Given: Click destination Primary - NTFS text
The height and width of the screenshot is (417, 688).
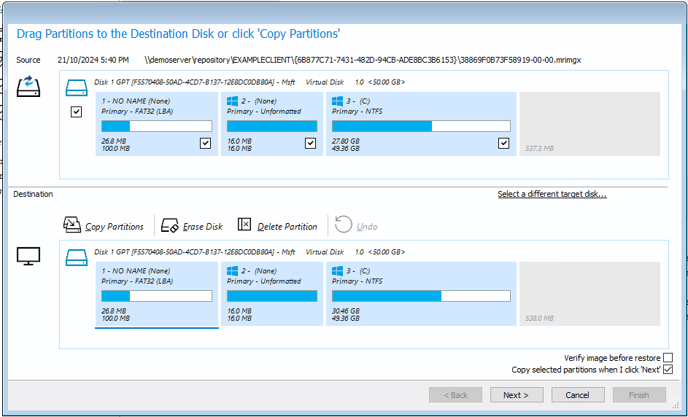Looking at the screenshot, I should pos(357,281).
